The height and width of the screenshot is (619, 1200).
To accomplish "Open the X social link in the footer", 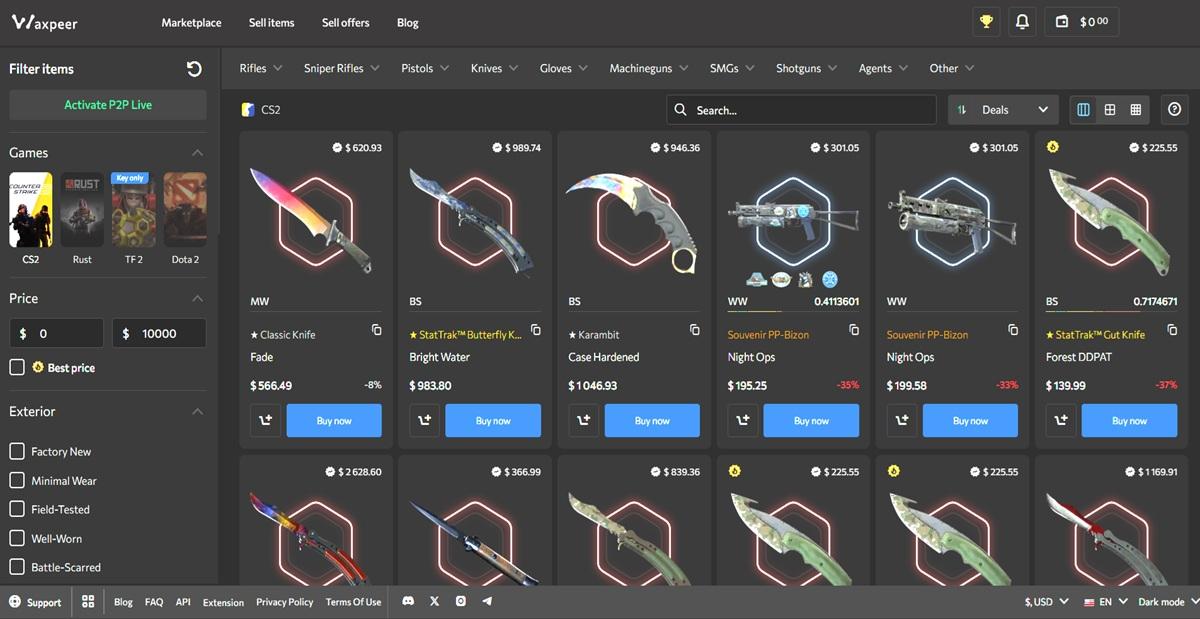I will point(434,601).
